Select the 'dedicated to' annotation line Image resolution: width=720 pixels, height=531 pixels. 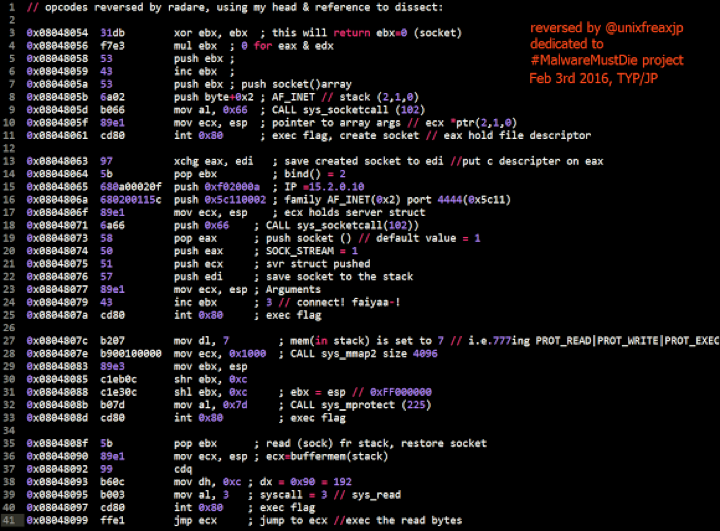[x=567, y=44]
